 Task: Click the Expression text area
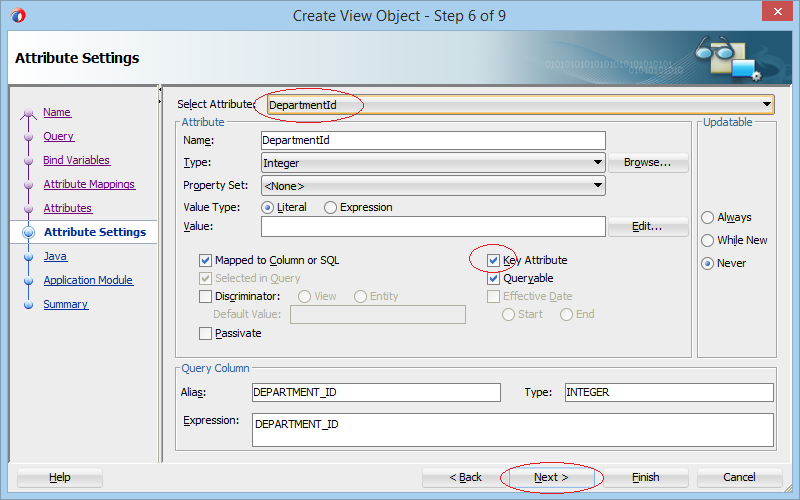coord(513,430)
